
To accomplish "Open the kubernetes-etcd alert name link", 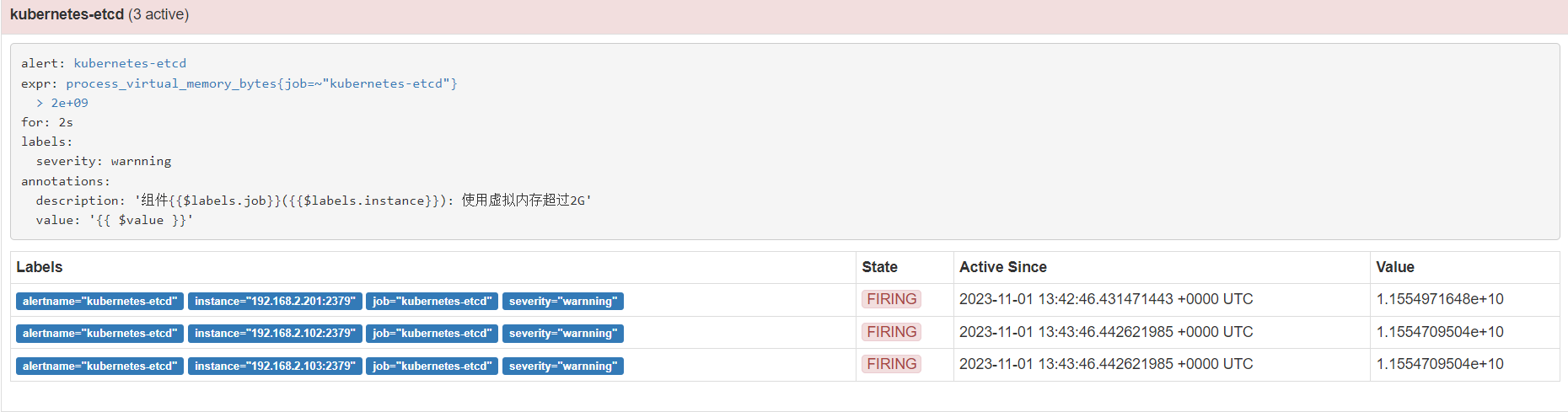I will [130, 63].
